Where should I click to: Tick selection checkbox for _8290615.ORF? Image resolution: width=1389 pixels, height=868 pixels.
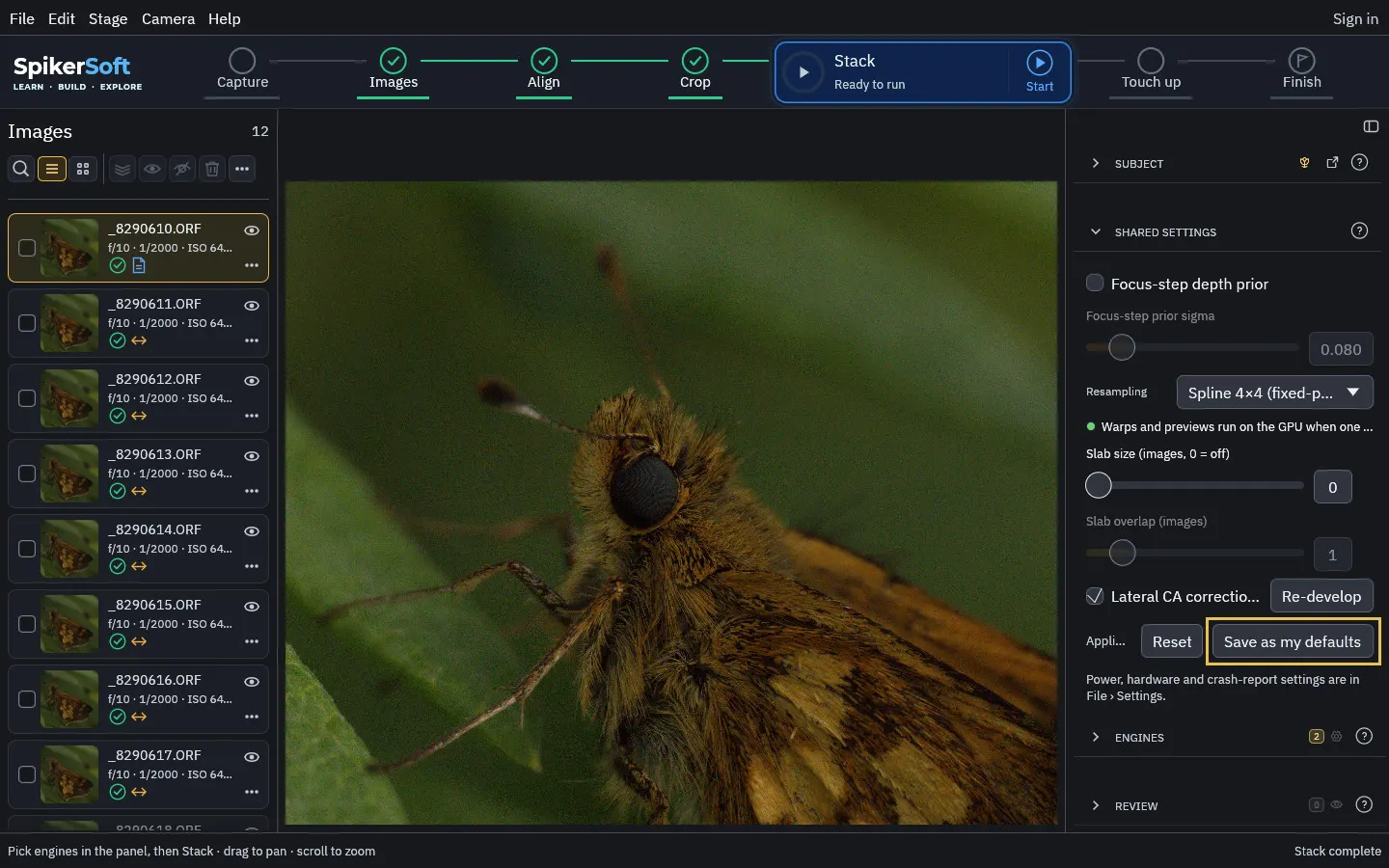click(x=27, y=624)
